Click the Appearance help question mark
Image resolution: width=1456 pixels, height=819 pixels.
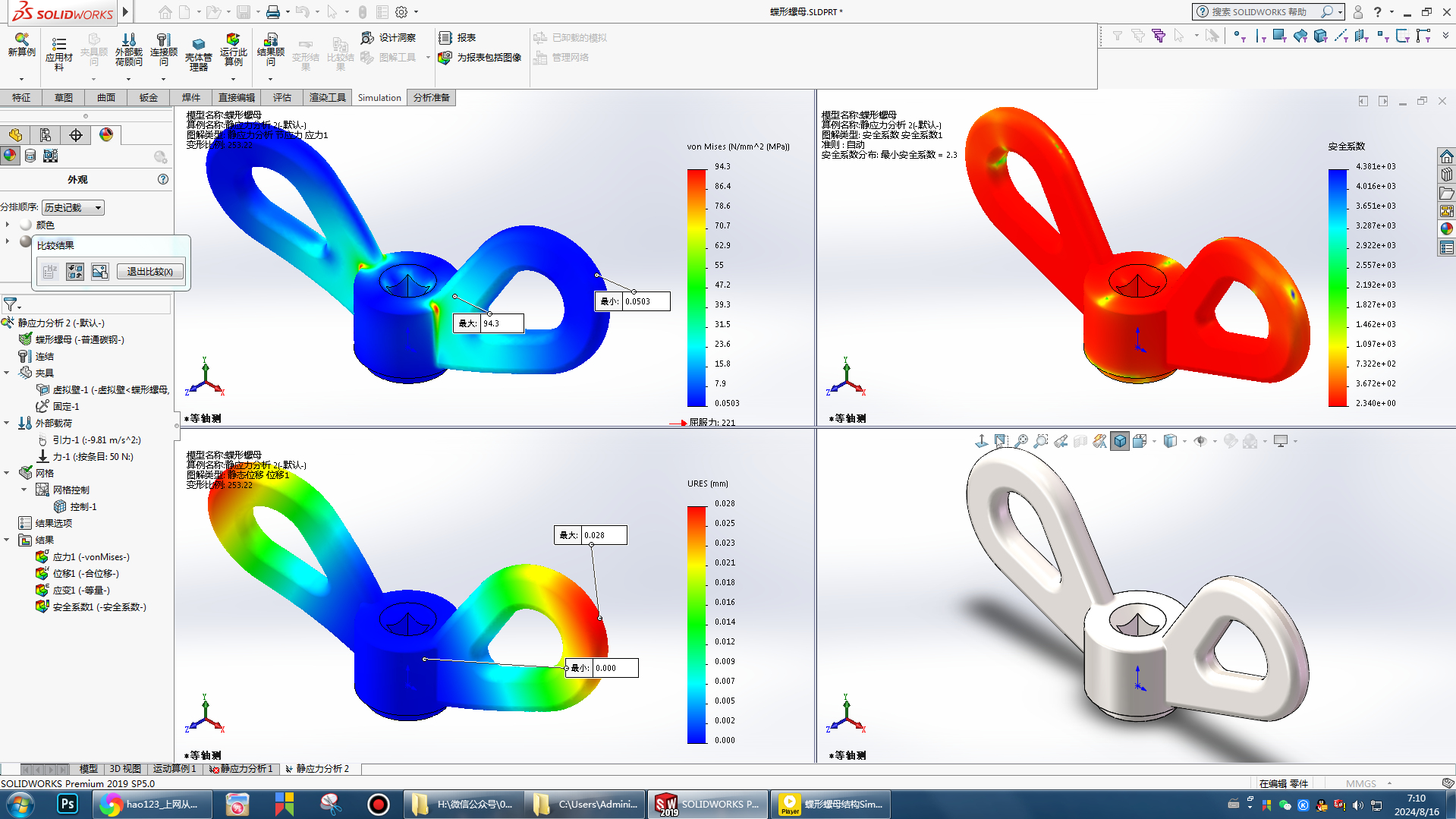click(163, 179)
